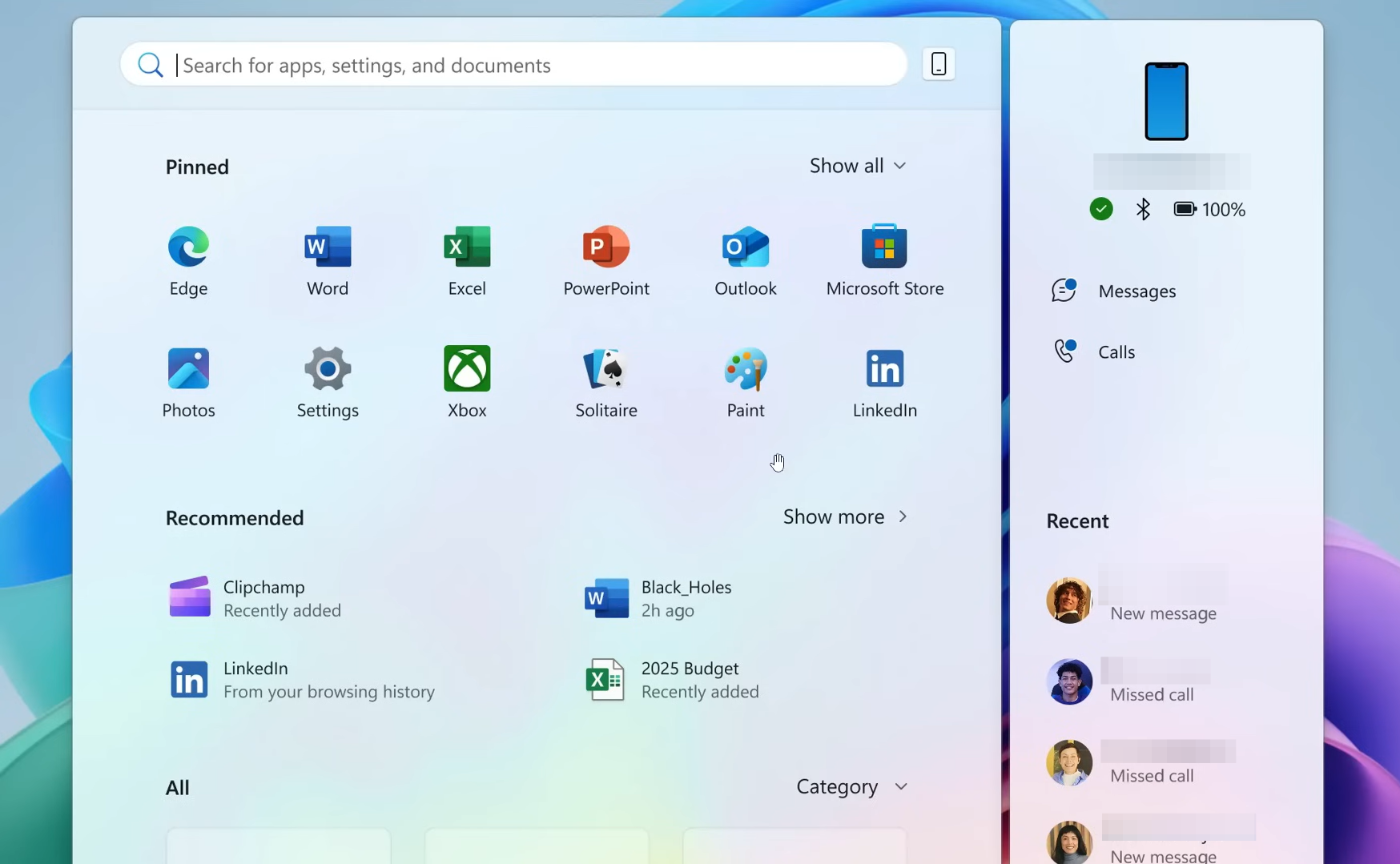Launch Xbox from pinned apps
1400x864 pixels.
[466, 382]
